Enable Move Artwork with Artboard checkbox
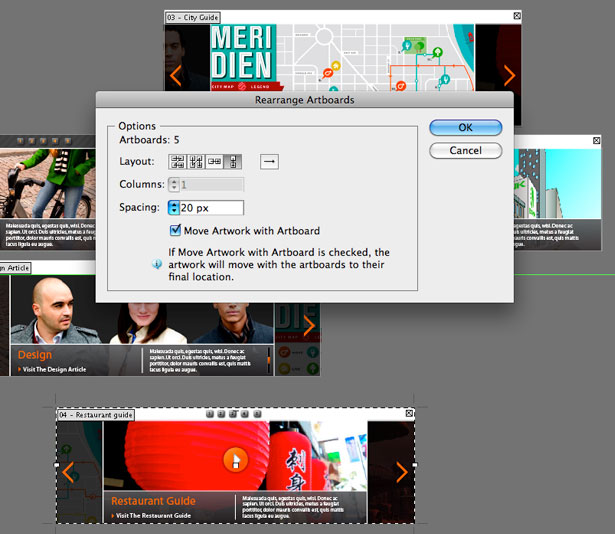 175,230
